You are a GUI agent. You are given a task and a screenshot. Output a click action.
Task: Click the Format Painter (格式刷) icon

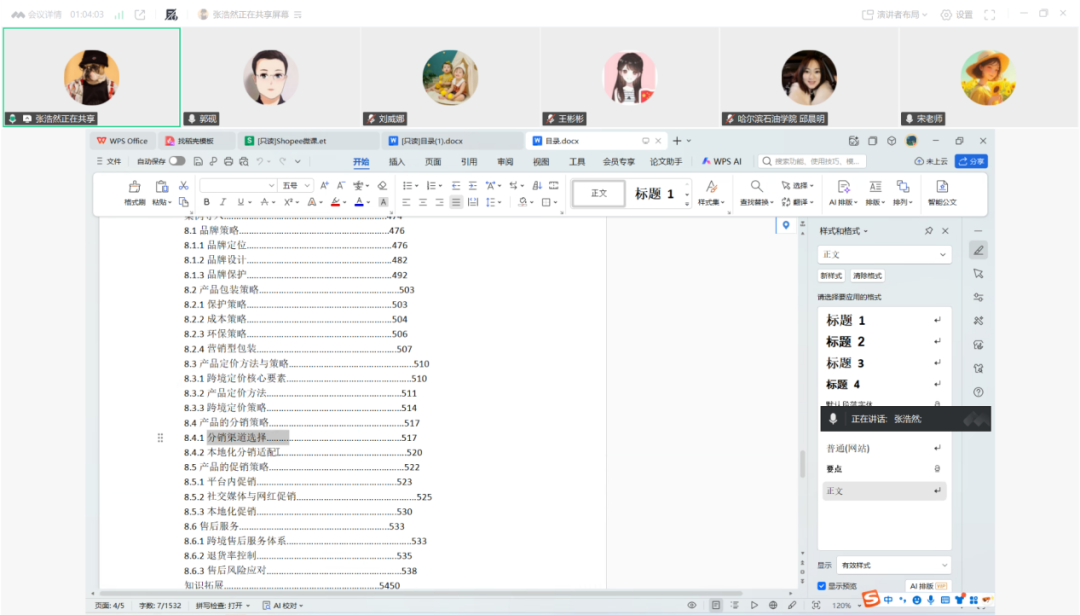(x=134, y=187)
